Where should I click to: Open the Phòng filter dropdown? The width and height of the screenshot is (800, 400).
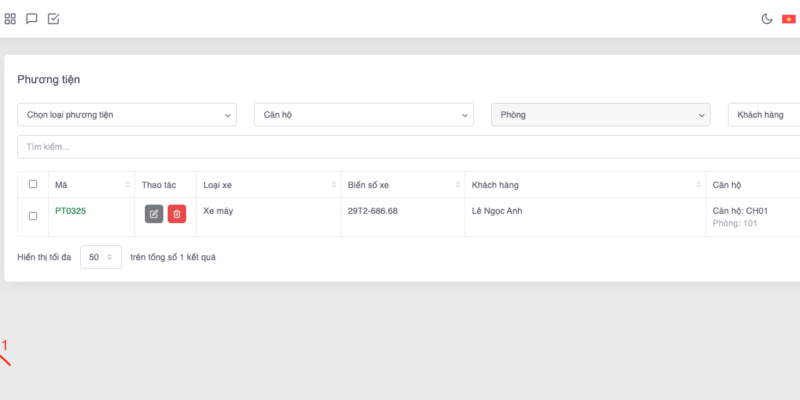[x=600, y=115]
